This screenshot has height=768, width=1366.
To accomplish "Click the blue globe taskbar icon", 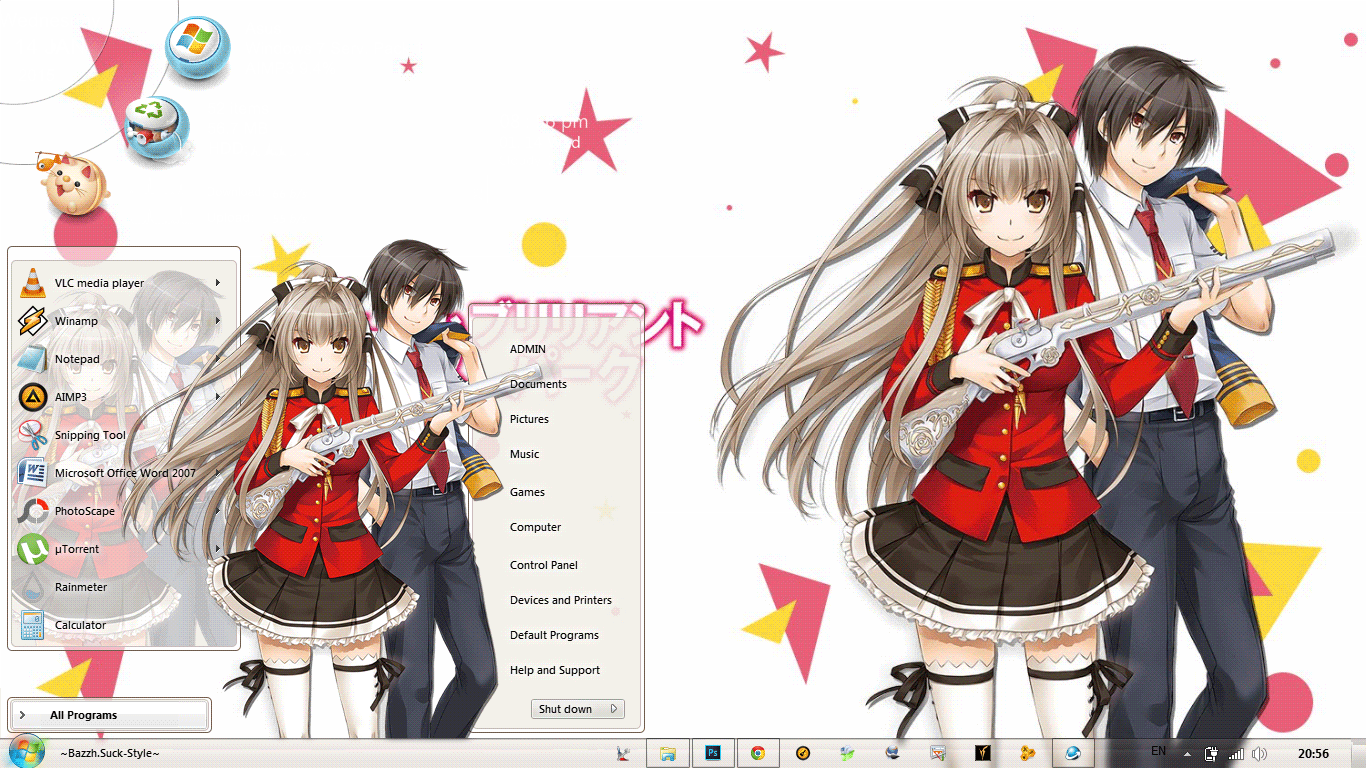I will point(892,753).
